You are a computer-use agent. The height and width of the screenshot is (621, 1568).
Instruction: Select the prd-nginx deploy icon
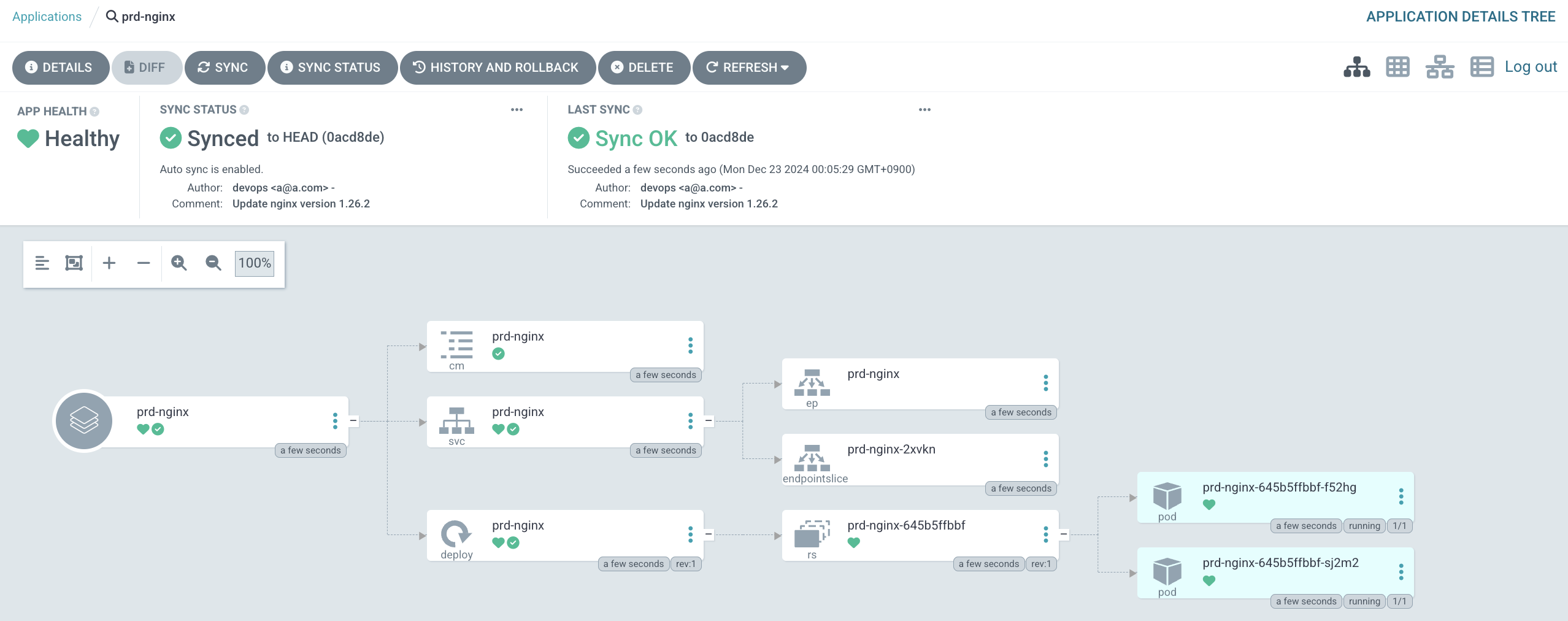(x=456, y=533)
